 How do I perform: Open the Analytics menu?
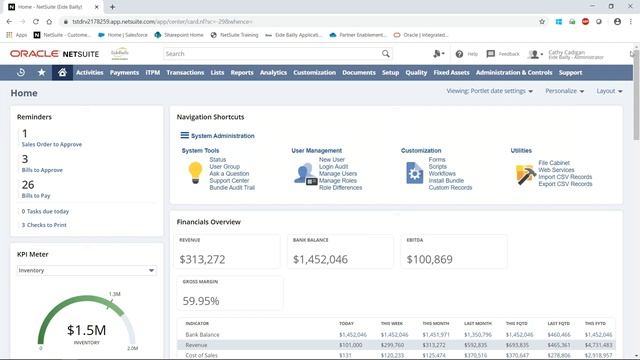273,72
